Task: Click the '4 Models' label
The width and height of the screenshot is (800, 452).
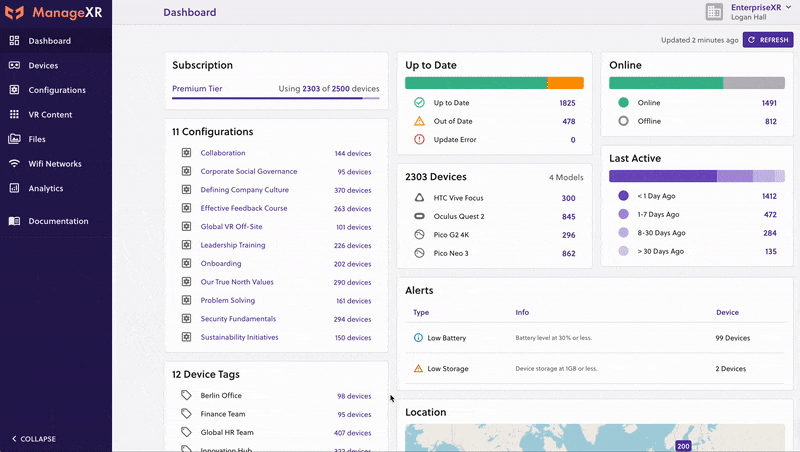Action: pos(566,178)
